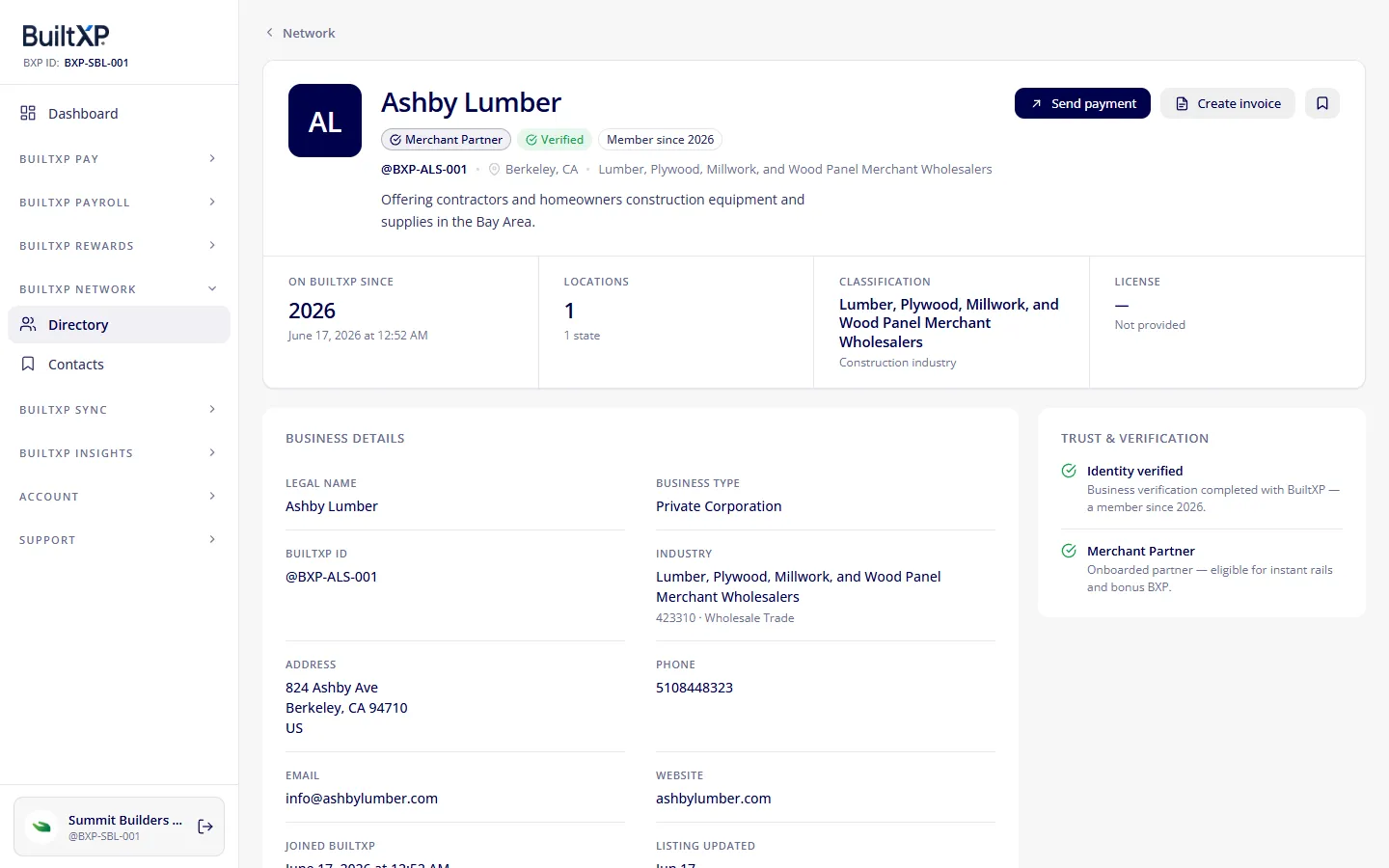Click the Merchant Partner badge
Screen dimensions: 1389x868
tap(446, 140)
